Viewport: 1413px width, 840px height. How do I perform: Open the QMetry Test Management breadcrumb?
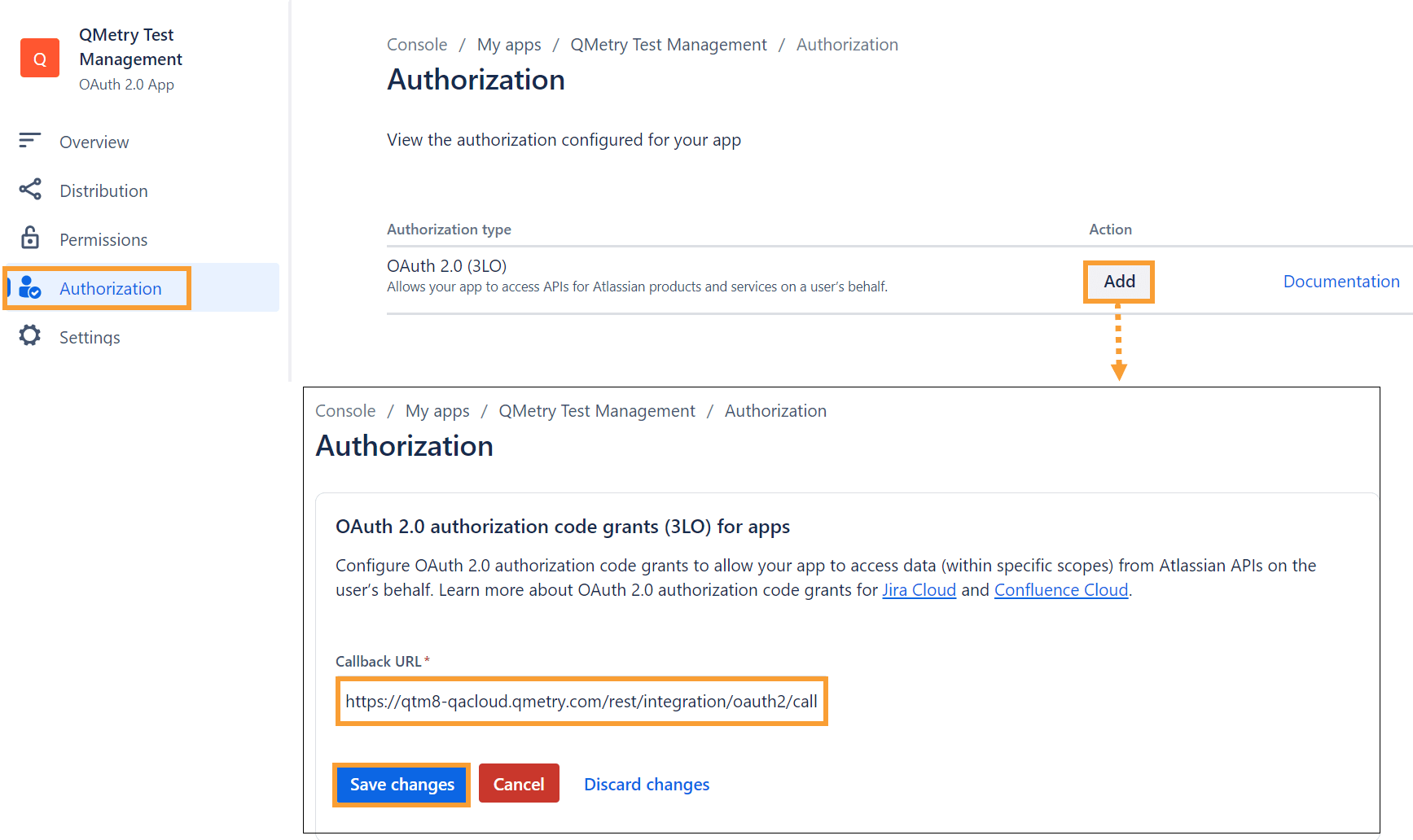[x=668, y=44]
